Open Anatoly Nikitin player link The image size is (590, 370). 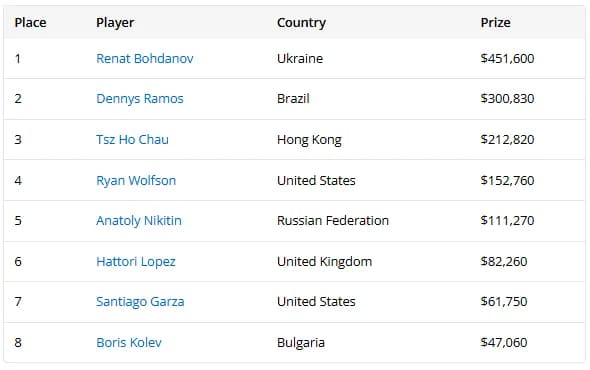click(x=139, y=221)
